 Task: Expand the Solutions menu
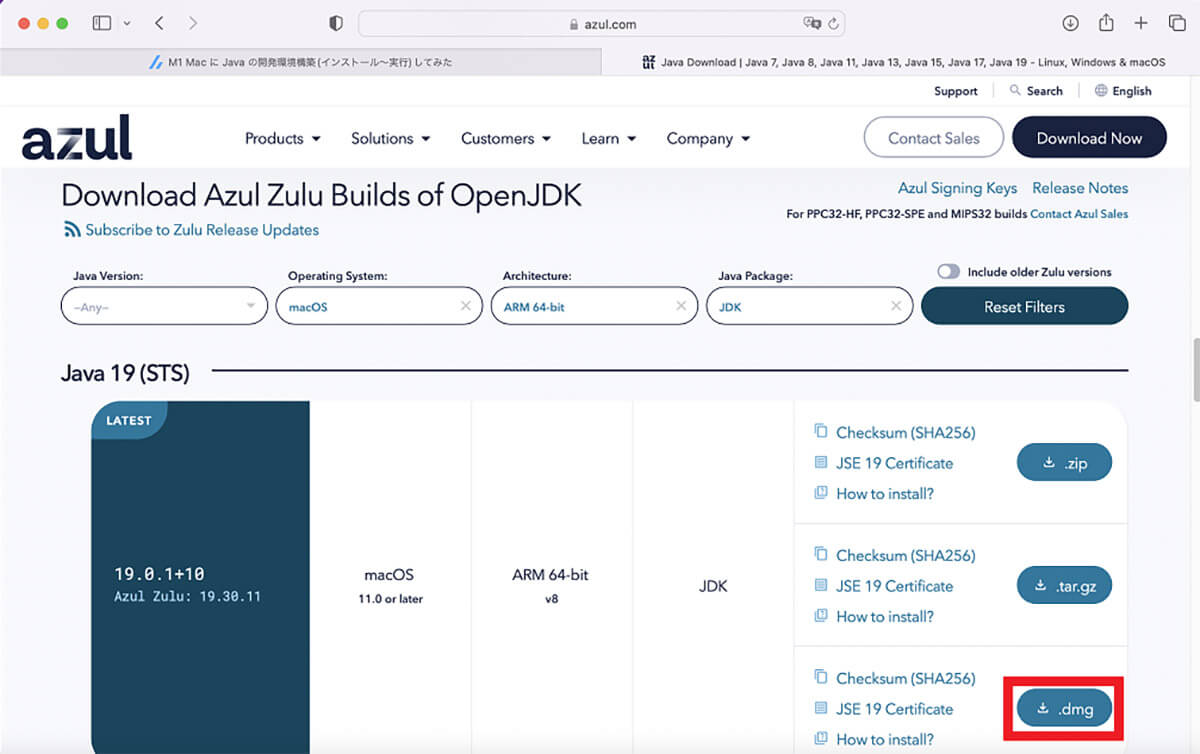391,139
